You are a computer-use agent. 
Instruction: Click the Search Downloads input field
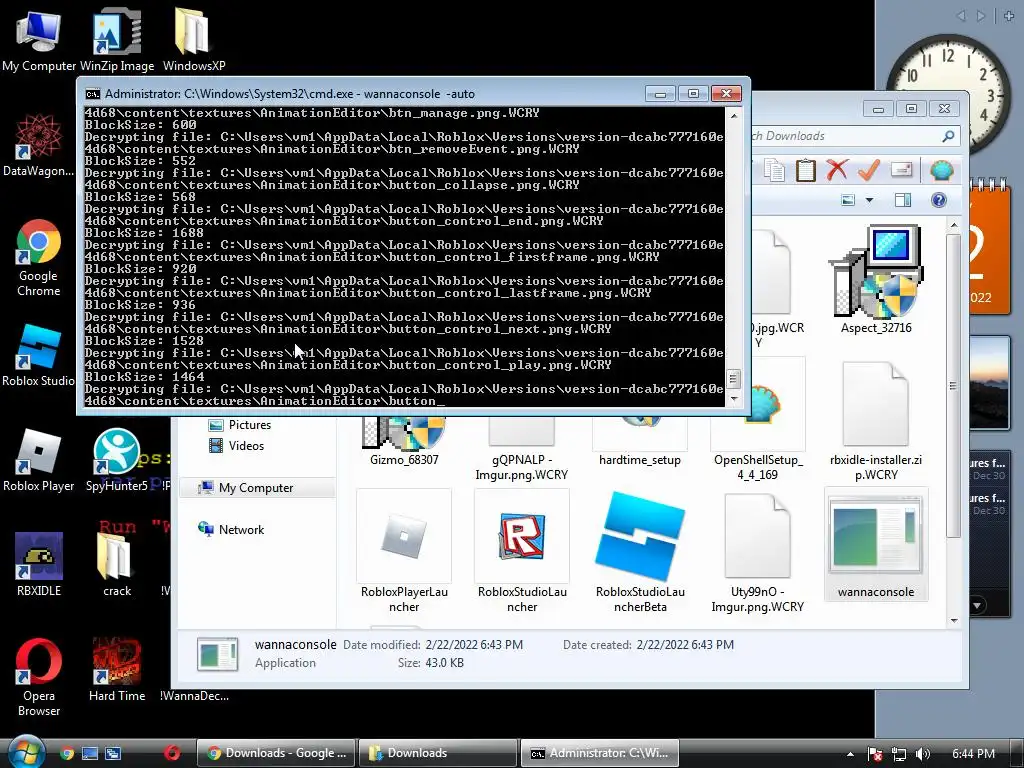pyautogui.click(x=846, y=136)
